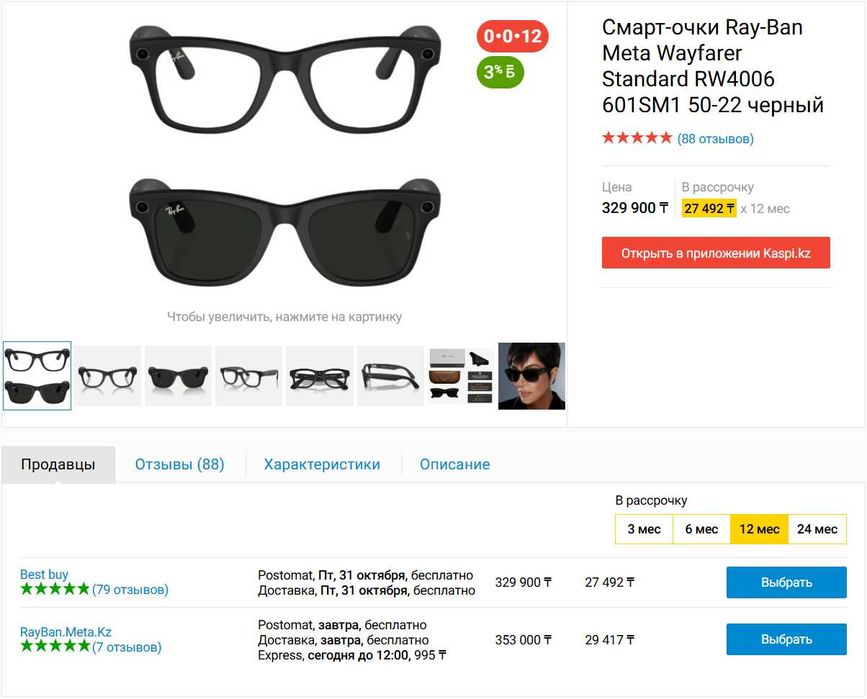Open the Описание tab

coord(455,464)
